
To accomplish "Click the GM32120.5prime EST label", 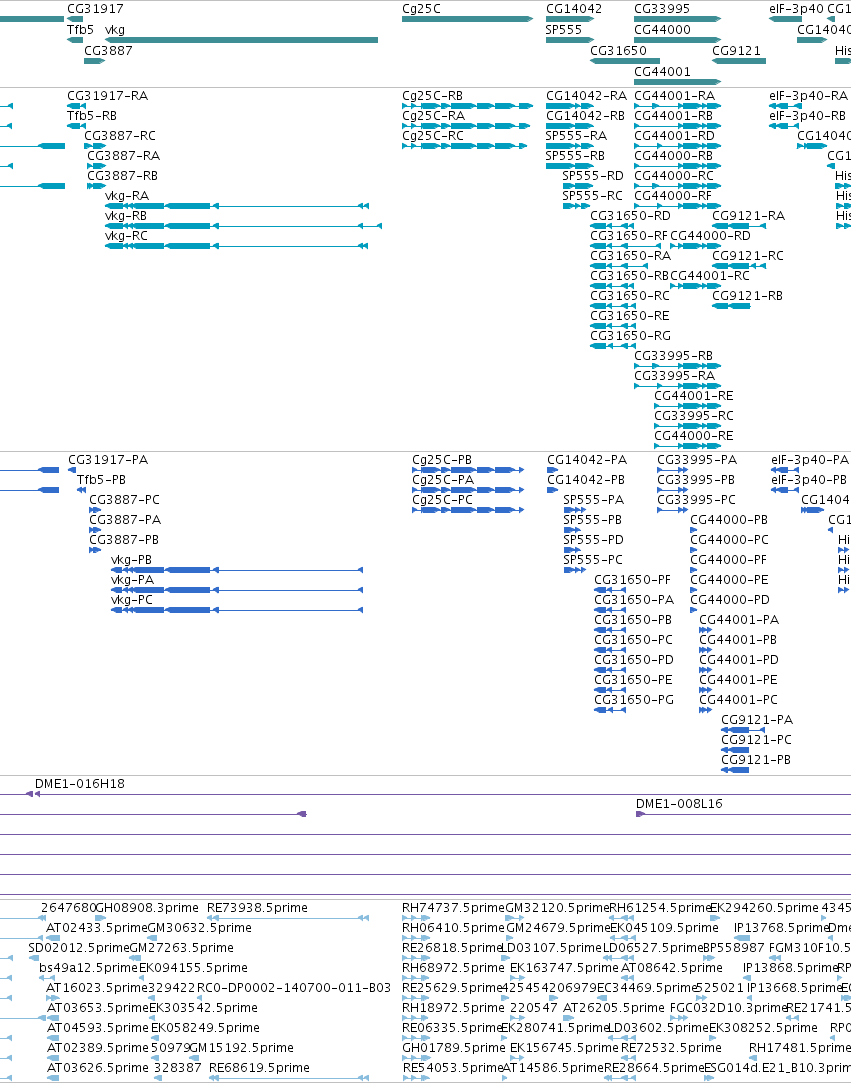I will pyautogui.click(x=557, y=908).
